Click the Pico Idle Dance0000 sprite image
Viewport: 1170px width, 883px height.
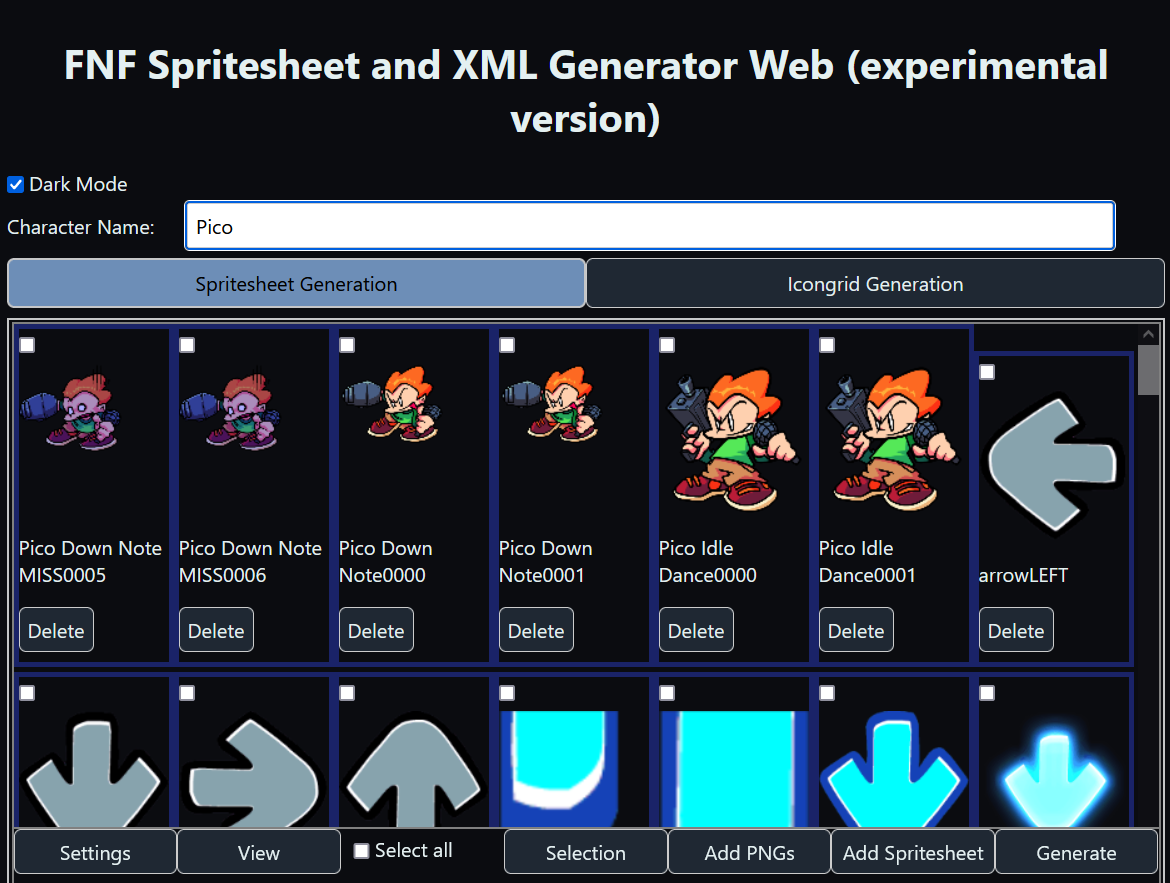coord(731,439)
